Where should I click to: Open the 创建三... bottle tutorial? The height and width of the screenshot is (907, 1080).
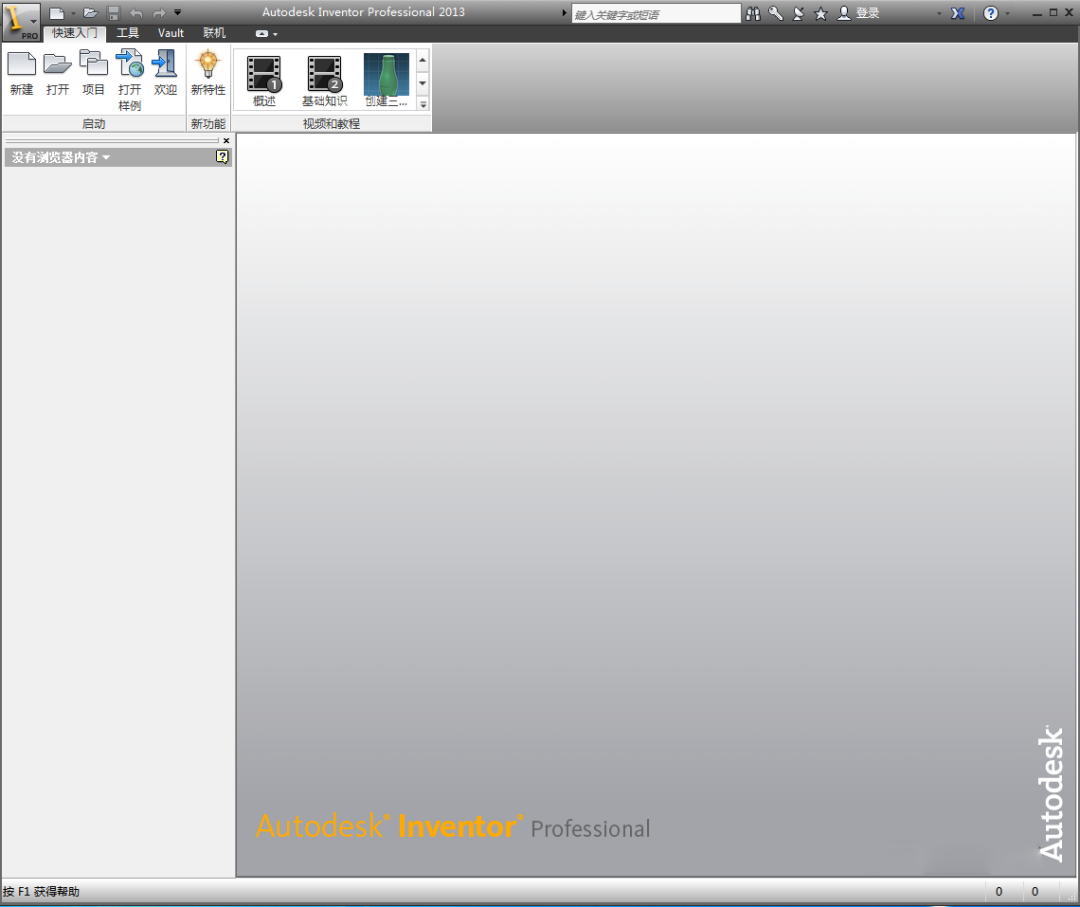pyautogui.click(x=386, y=81)
